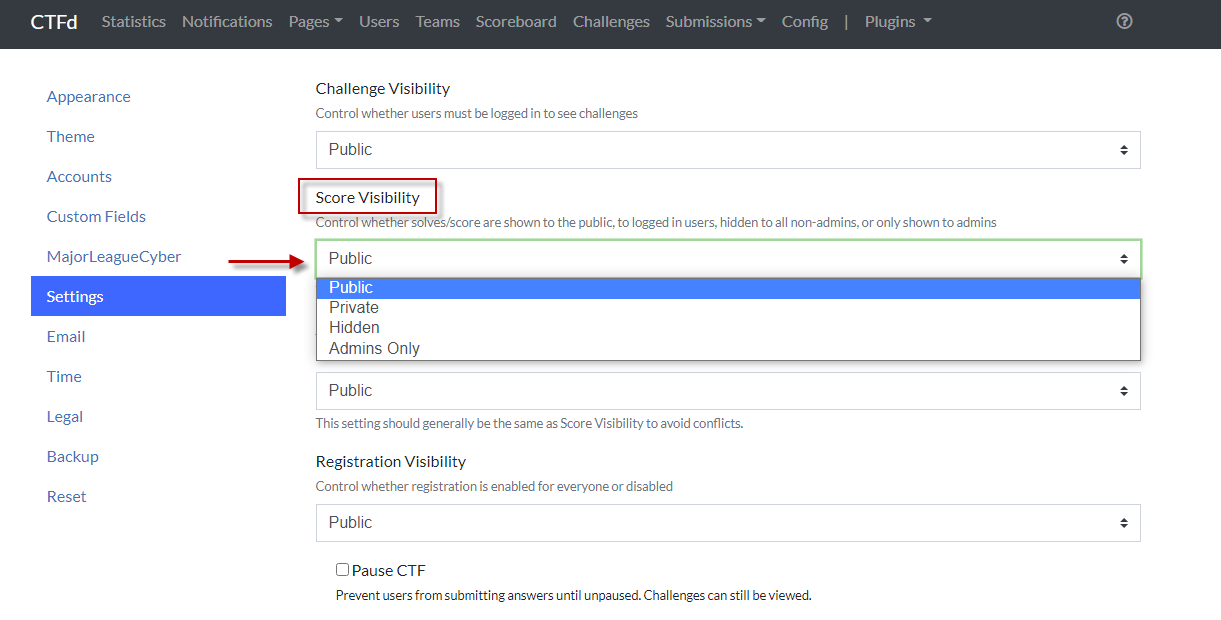This screenshot has height=620, width=1221.
Task: Expand the Pages dropdown menu
Action: point(315,21)
